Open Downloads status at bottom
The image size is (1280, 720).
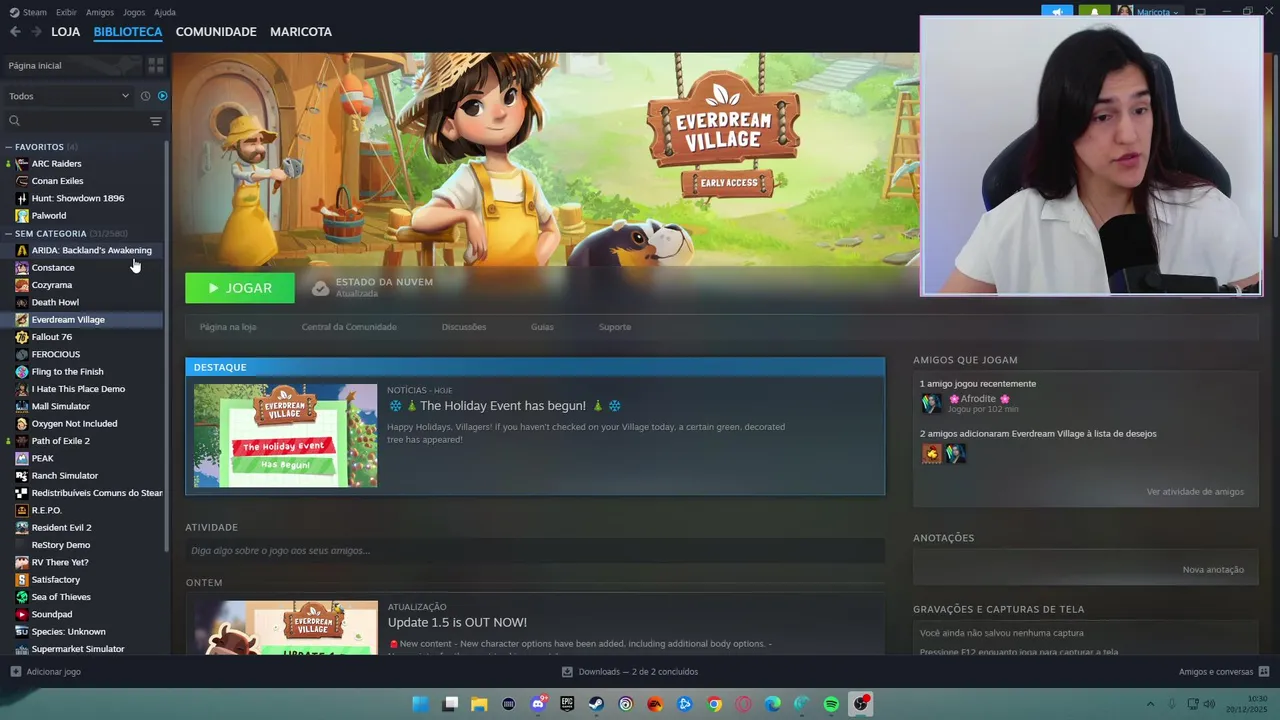[630, 672]
